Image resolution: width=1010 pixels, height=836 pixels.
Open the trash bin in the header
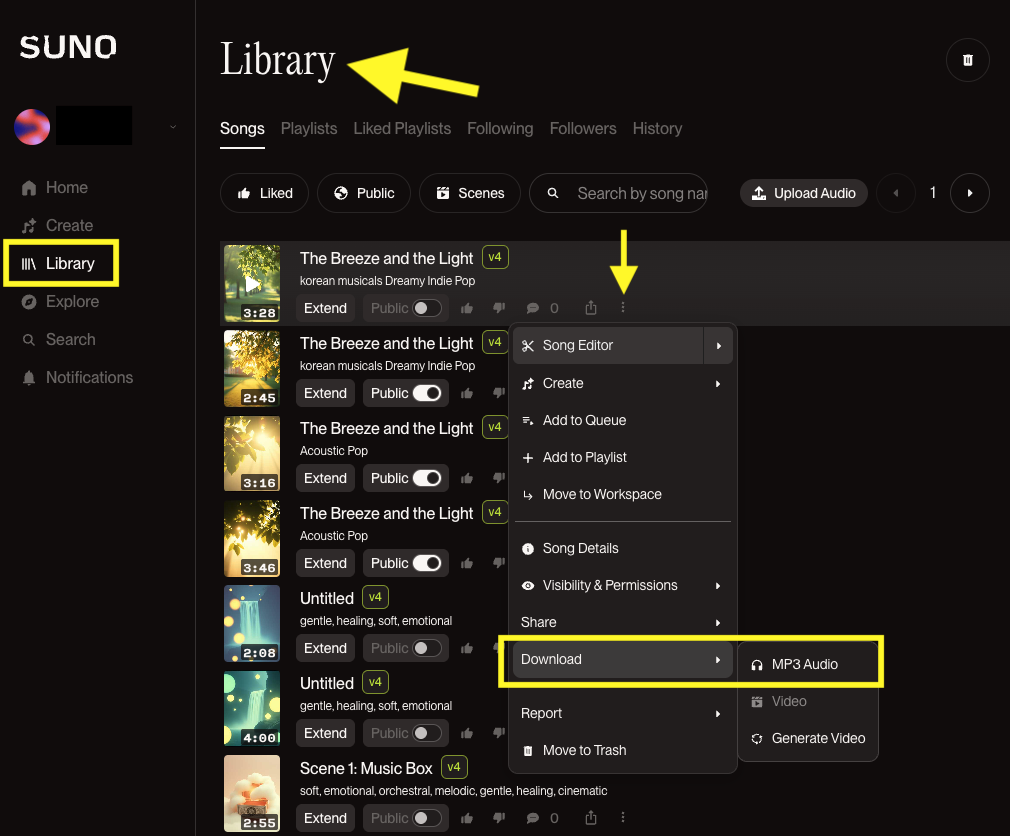[x=967, y=60]
